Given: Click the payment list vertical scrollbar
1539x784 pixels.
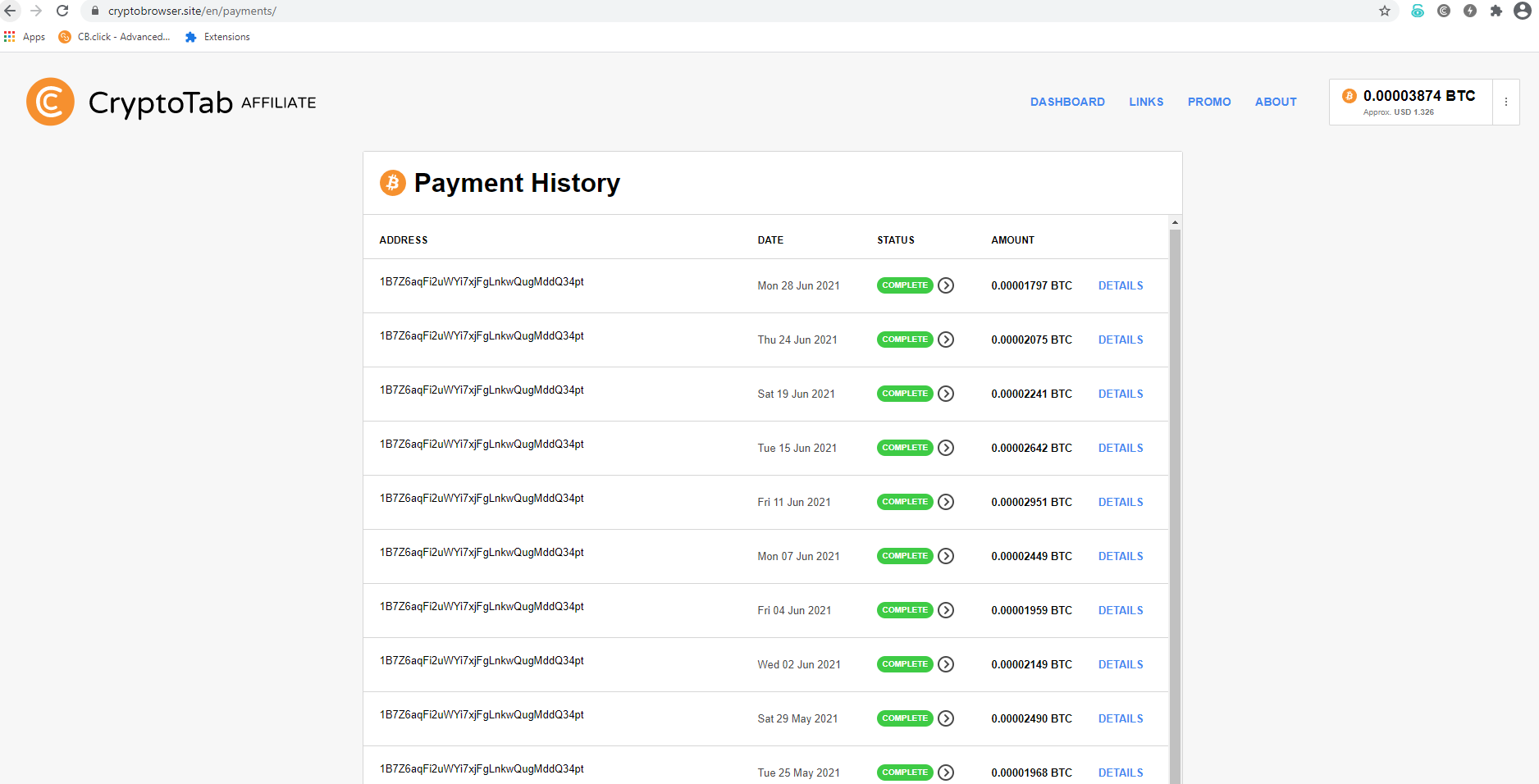Looking at the screenshot, I should pos(1175,506).
